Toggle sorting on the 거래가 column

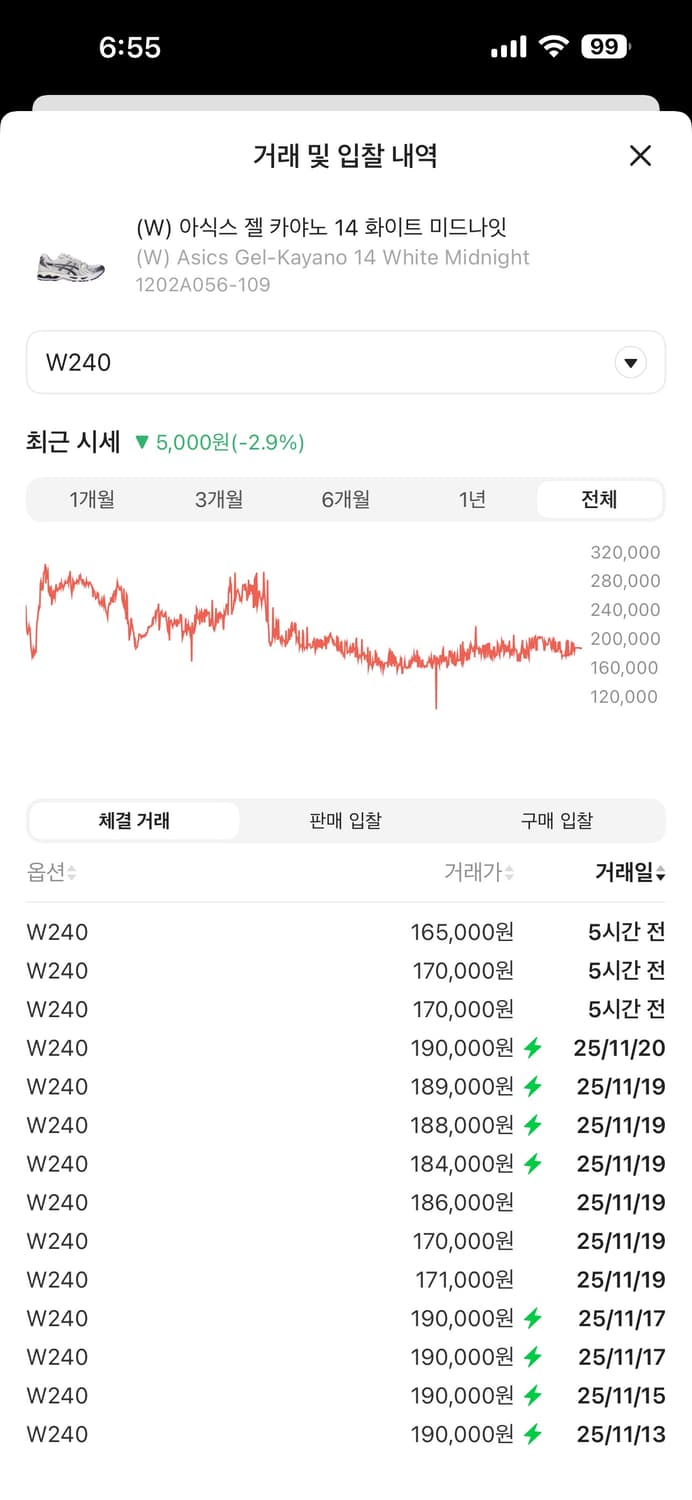click(480, 872)
